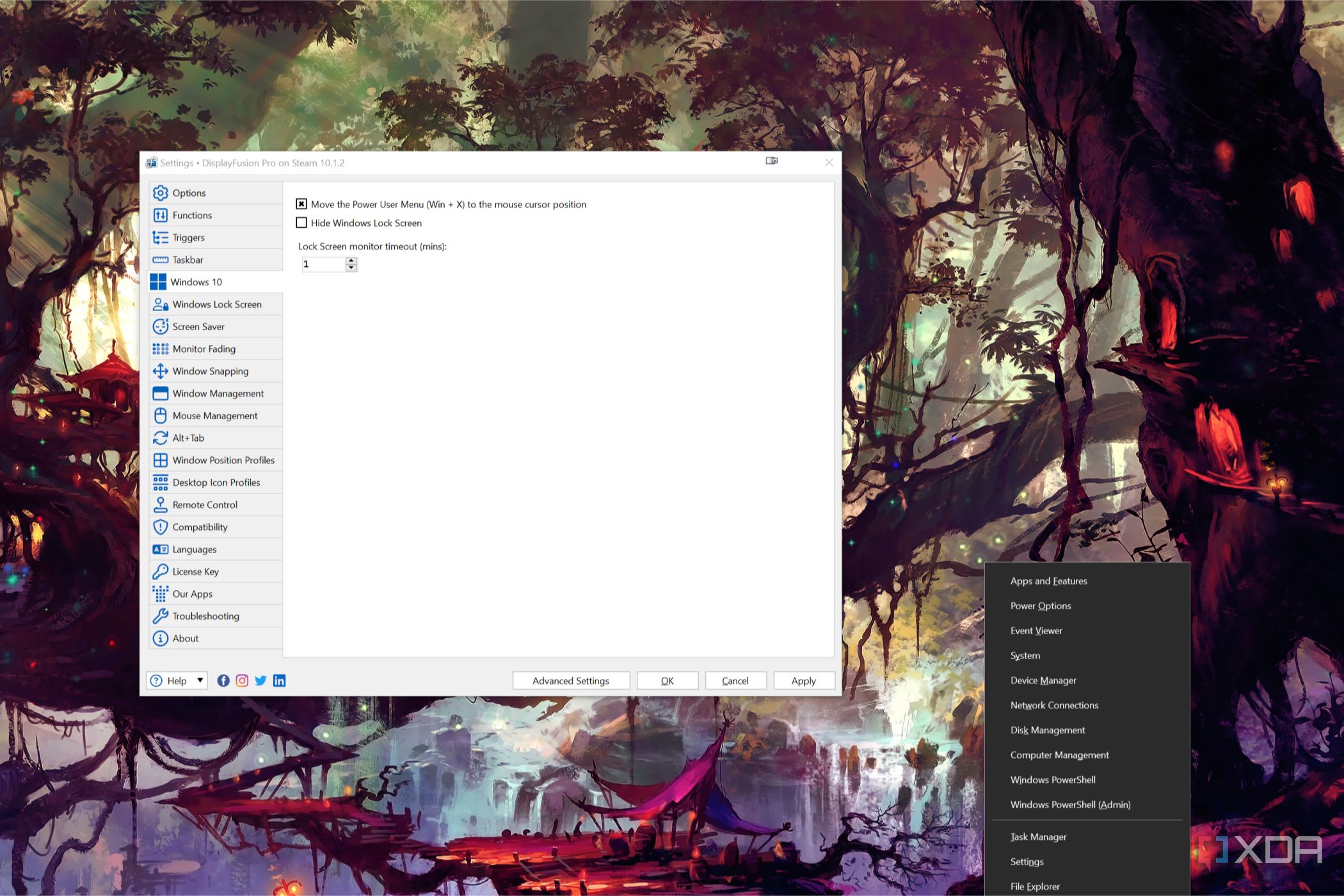This screenshot has width=1344, height=896.
Task: Choose Apps and Features from power menu
Action: pyautogui.click(x=1048, y=581)
